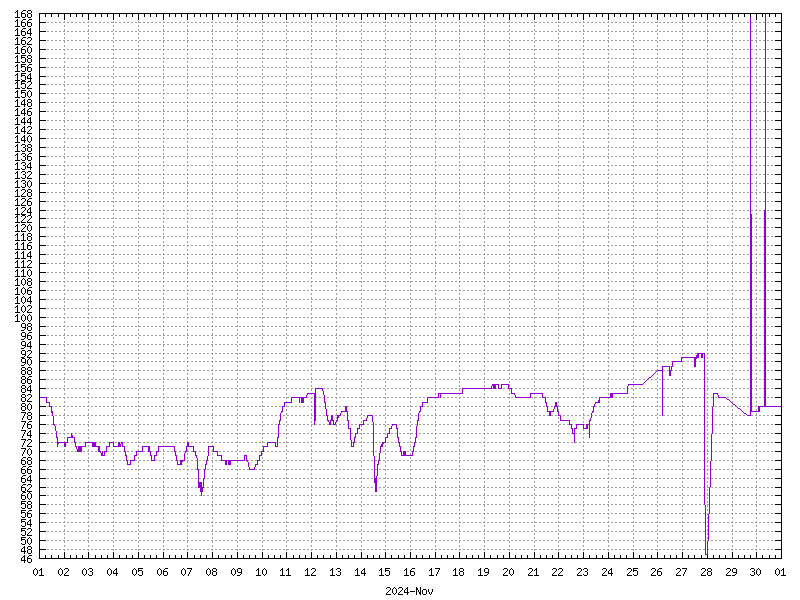
Task: Click the x-axis date "28"
Action: (x=707, y=572)
